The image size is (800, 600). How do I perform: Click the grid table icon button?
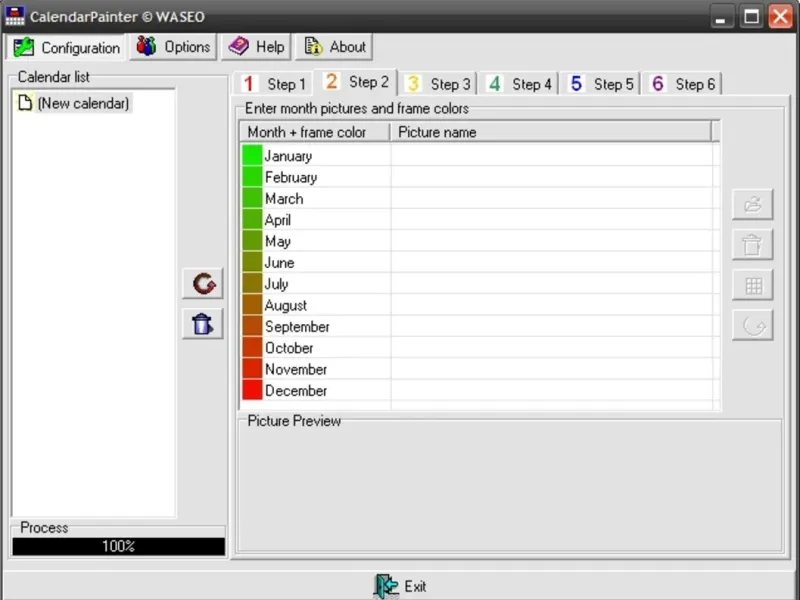click(753, 285)
